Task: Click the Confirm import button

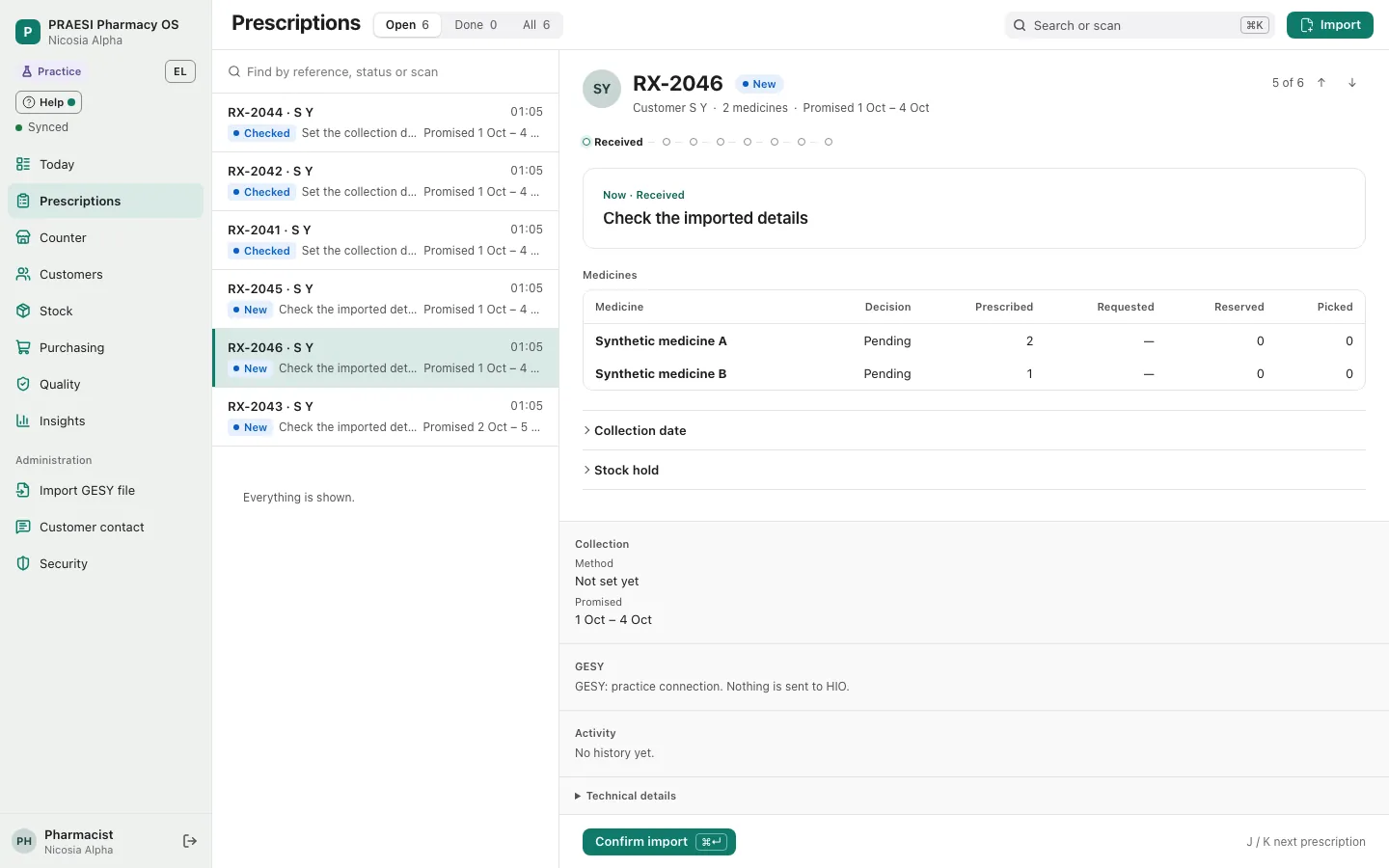Action: [x=659, y=842]
